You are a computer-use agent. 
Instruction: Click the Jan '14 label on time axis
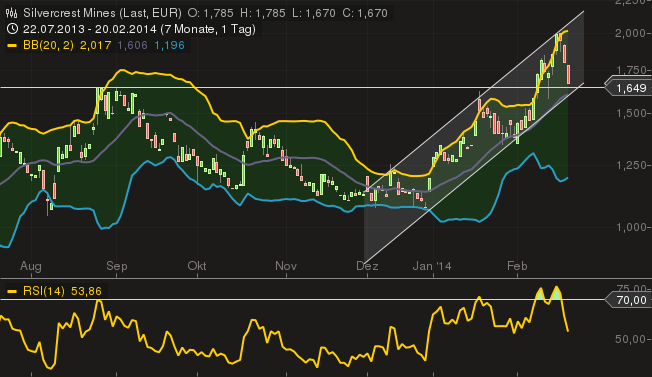click(x=432, y=266)
